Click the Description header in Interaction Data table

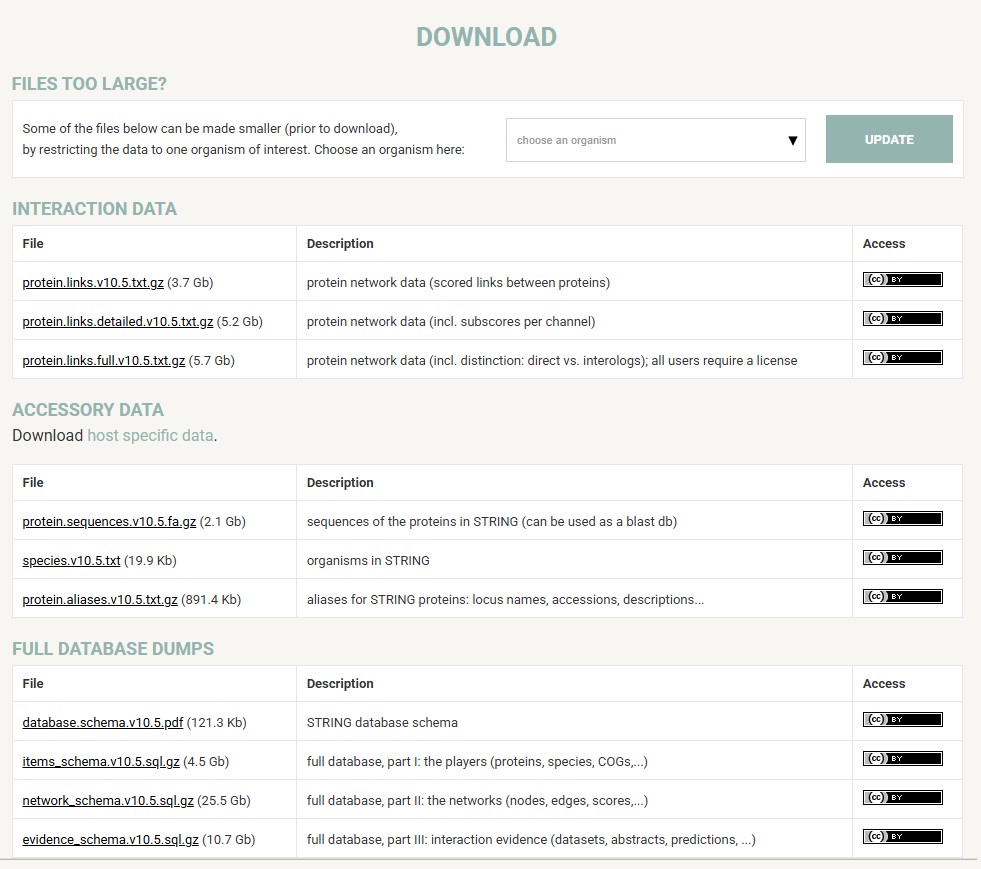[340, 243]
